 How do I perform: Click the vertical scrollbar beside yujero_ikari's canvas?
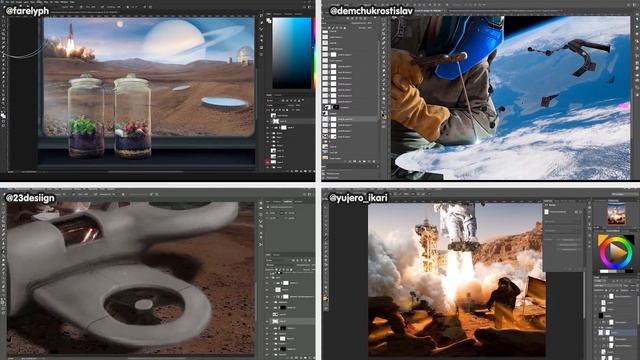584,295
